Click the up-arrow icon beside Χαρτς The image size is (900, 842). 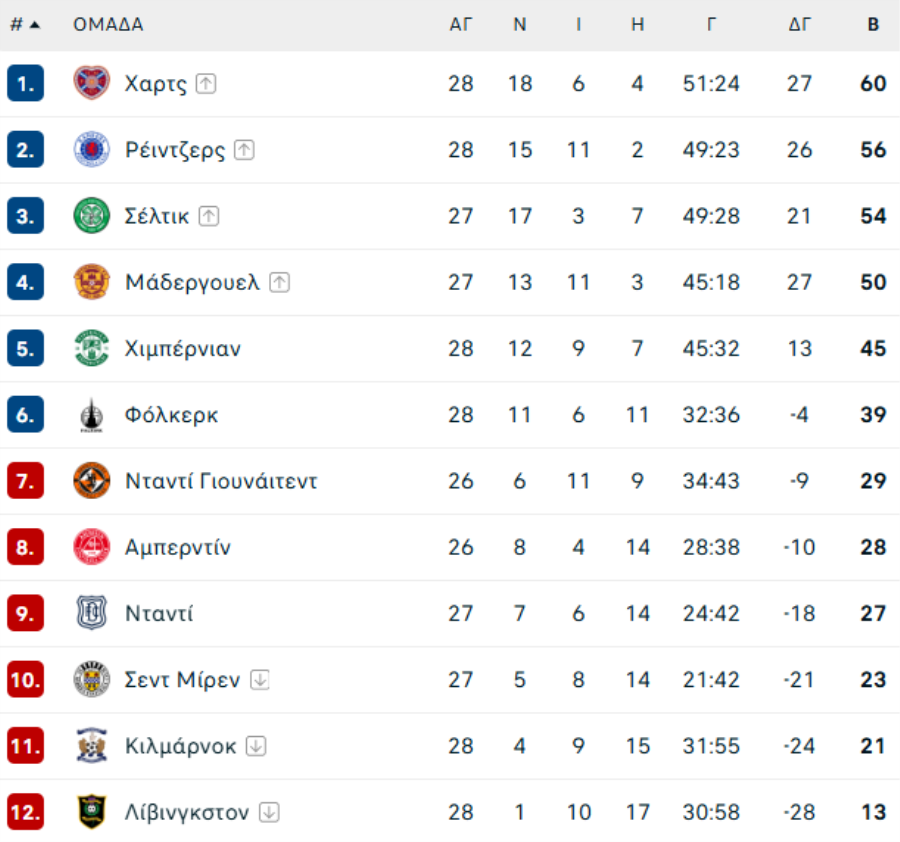[206, 84]
